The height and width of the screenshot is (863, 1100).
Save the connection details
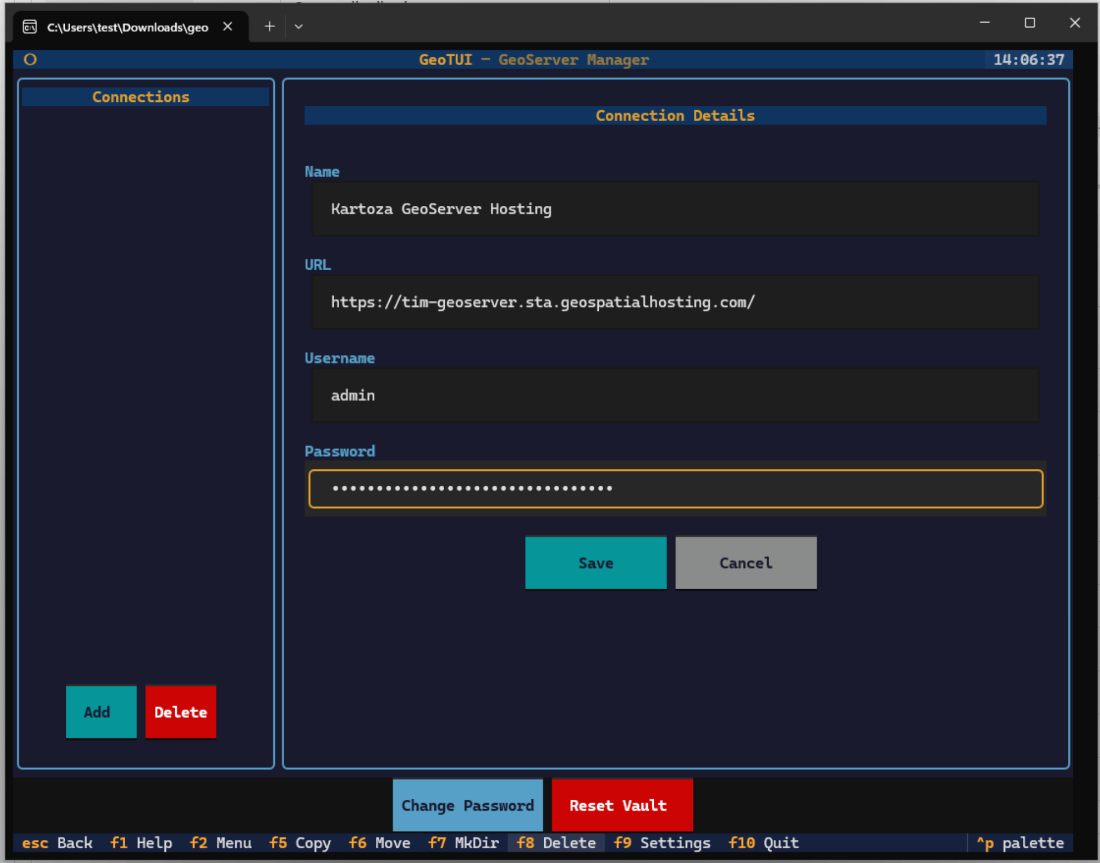[x=596, y=563]
